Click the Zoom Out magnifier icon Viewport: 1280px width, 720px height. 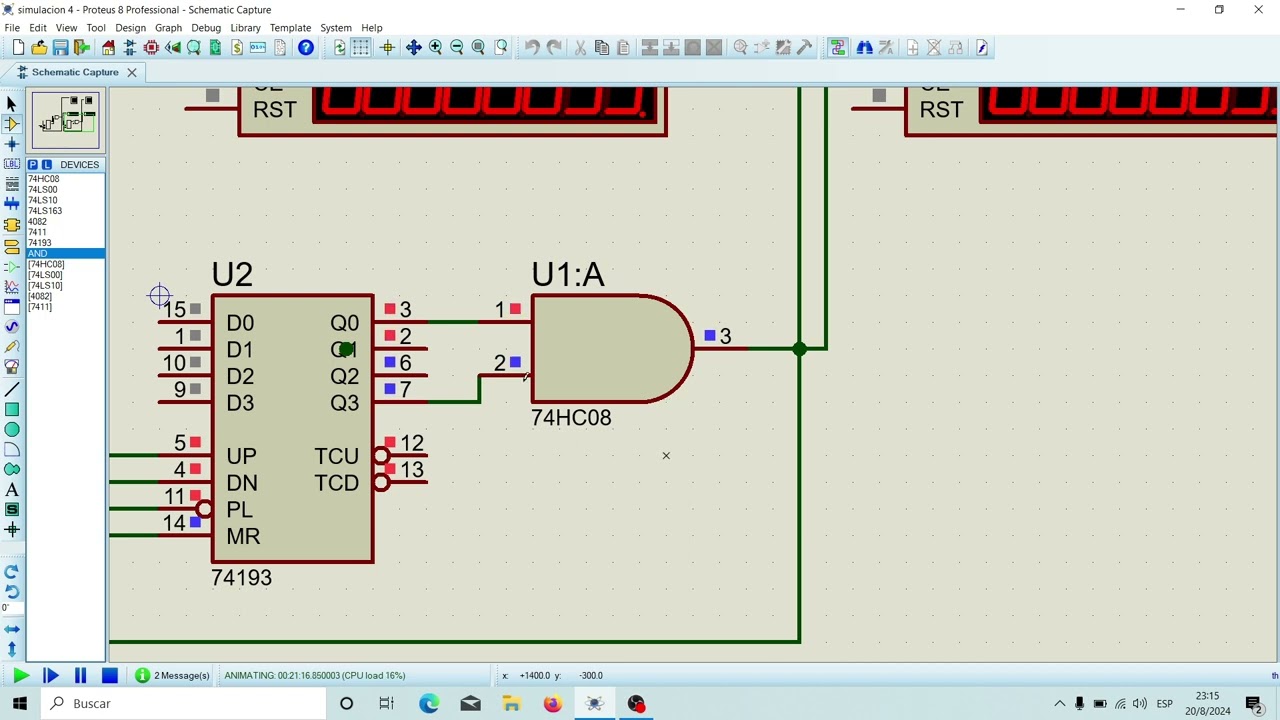click(457, 47)
